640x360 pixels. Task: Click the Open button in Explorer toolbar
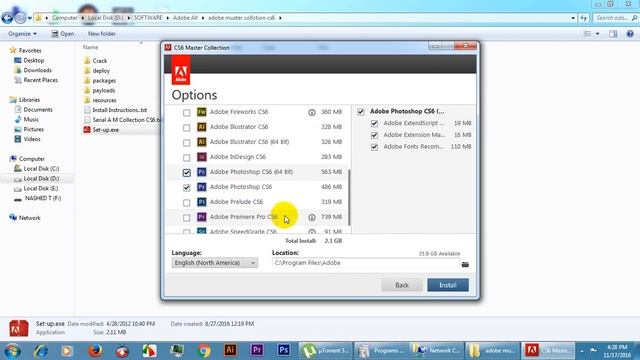[62, 34]
